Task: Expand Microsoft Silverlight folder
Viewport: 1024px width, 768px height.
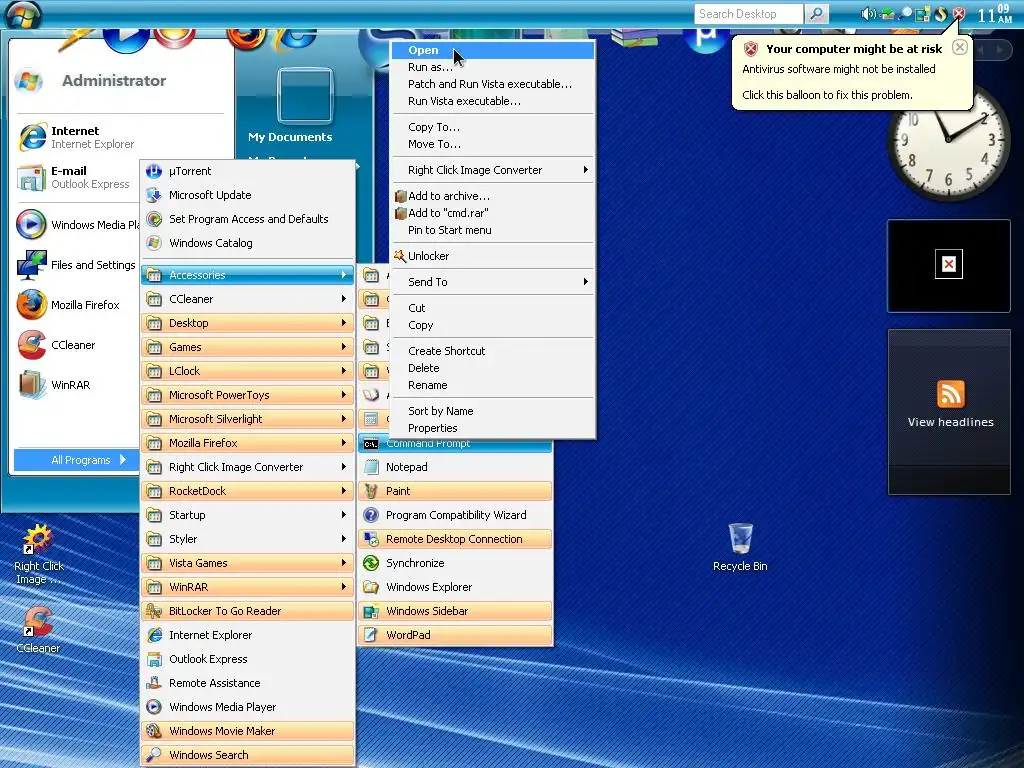Action: click(248, 419)
